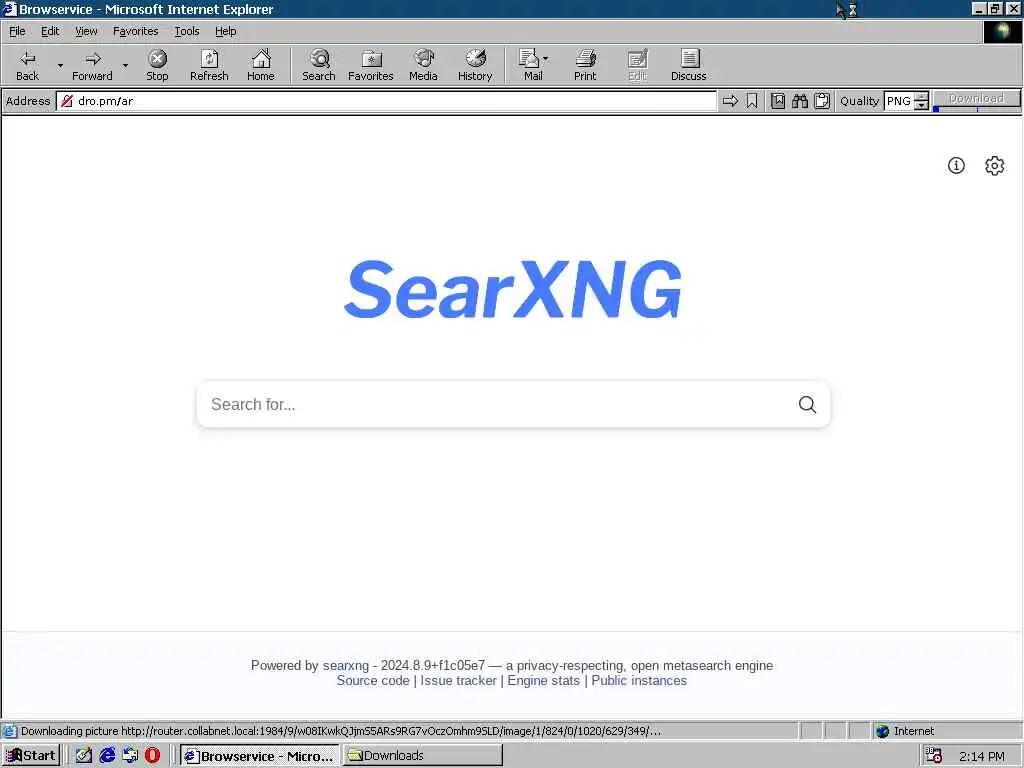Open the File menu
This screenshot has width=1024, height=768.
[17, 31]
